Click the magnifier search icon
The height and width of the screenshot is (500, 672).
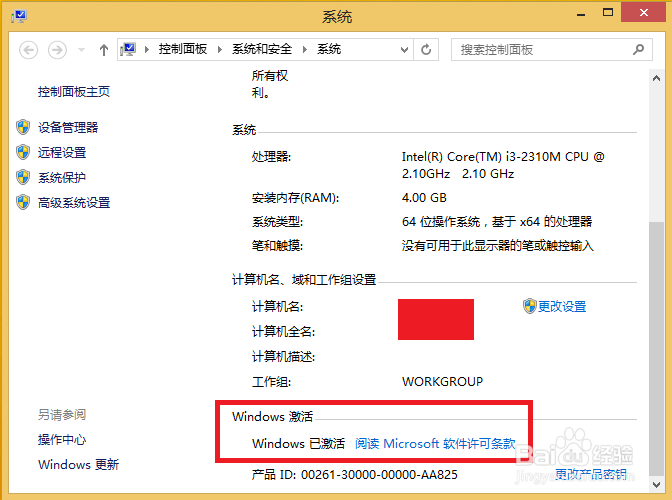pos(639,50)
